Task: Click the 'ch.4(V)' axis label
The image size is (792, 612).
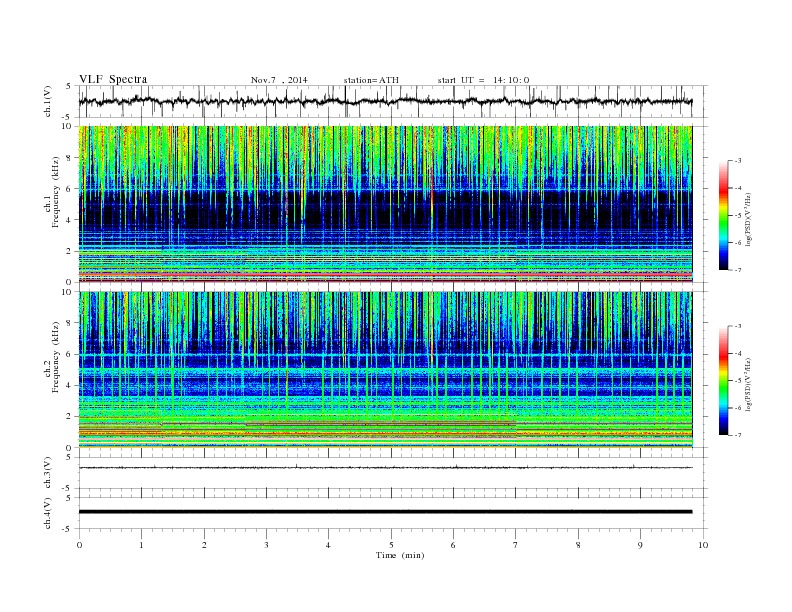Action: pos(48,513)
